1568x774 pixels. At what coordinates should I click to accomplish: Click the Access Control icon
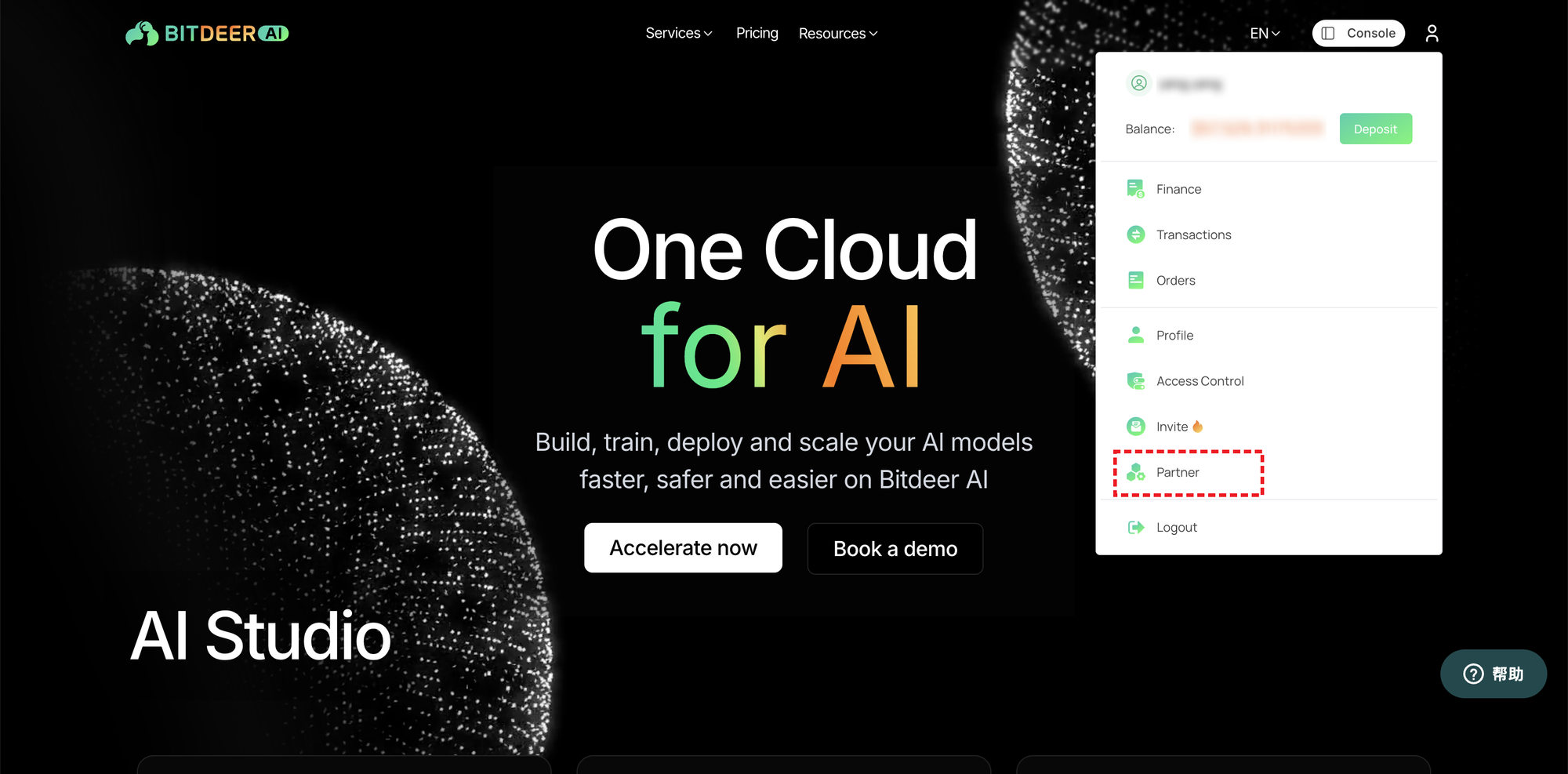(x=1135, y=381)
